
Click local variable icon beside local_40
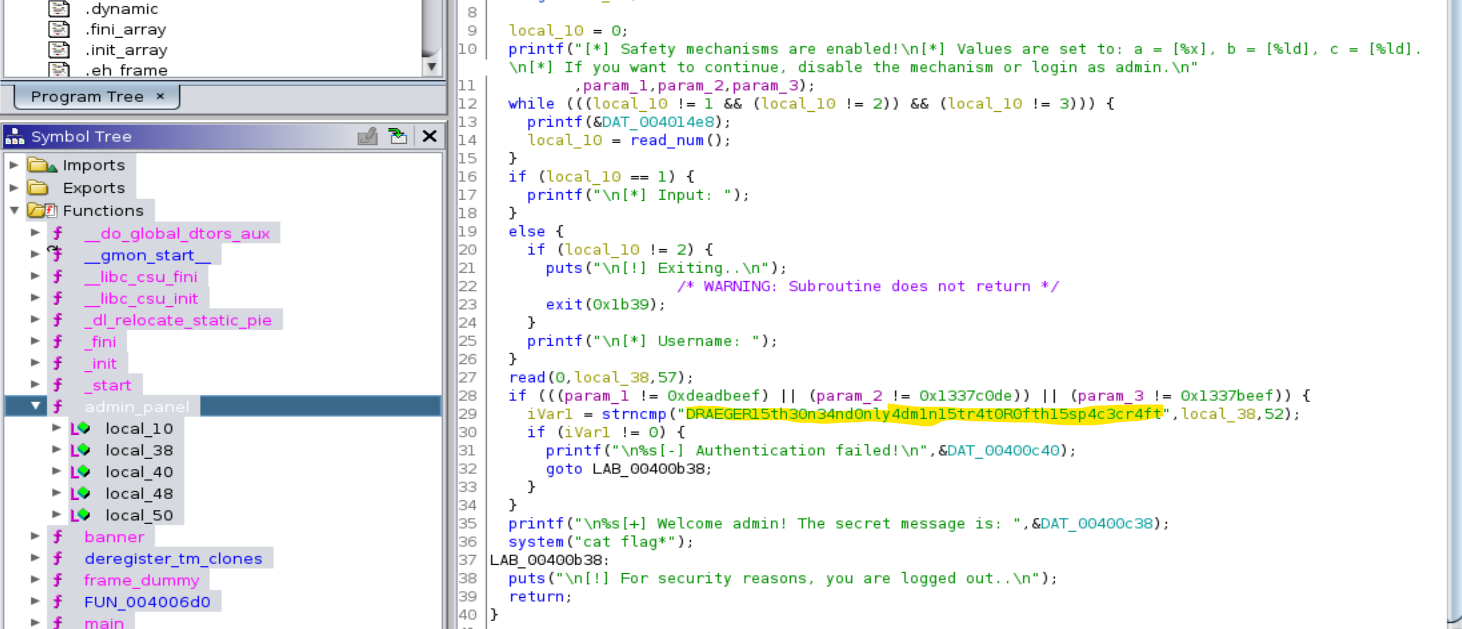[x=80, y=472]
